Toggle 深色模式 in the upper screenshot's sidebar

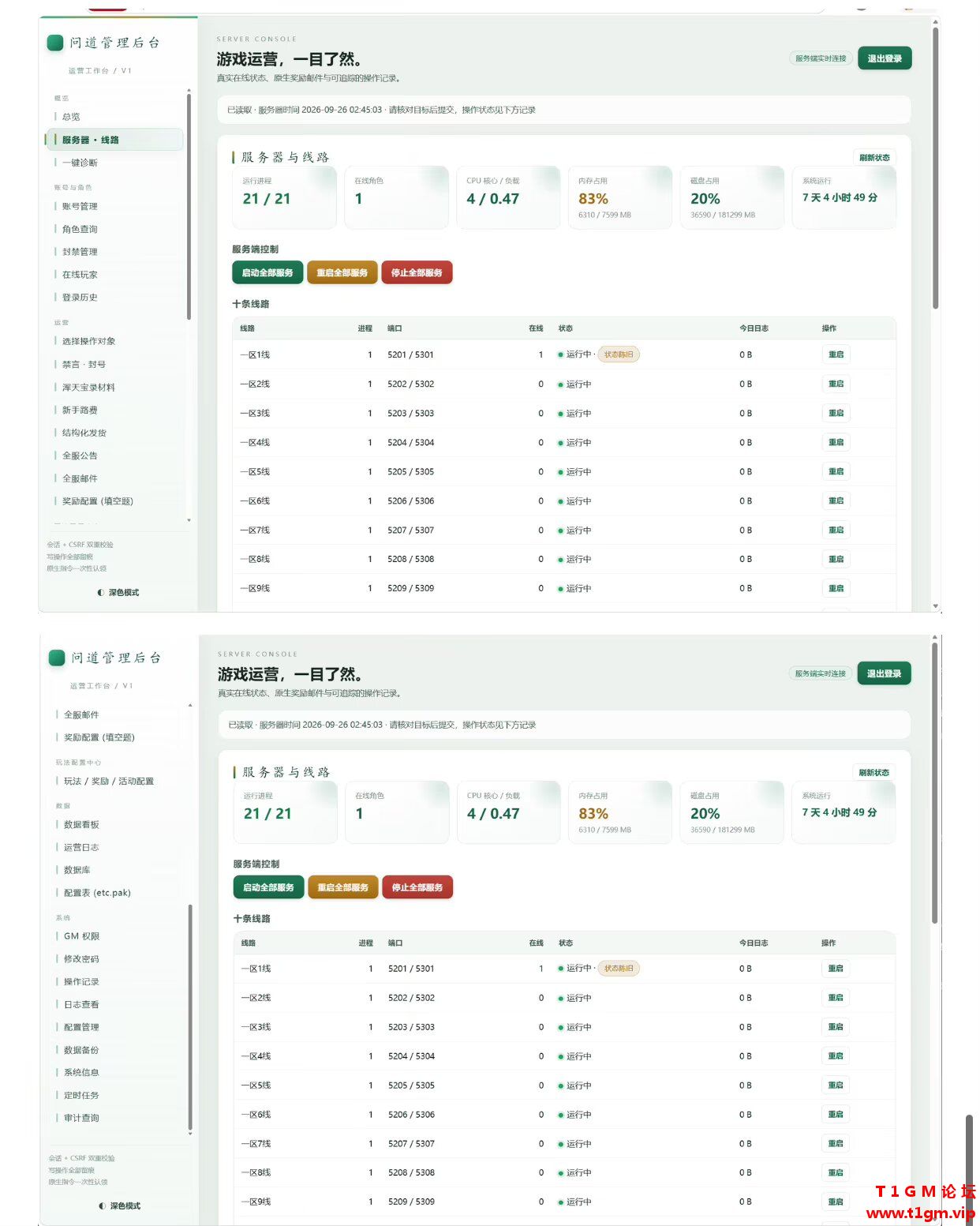pos(118,592)
